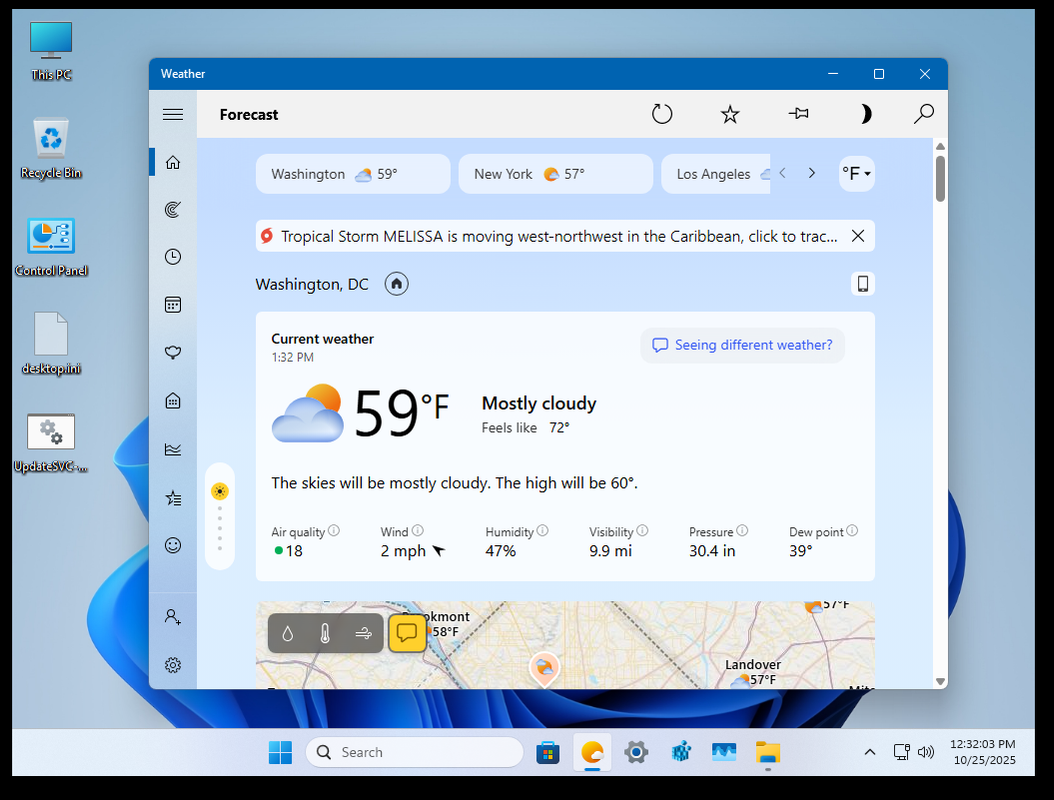Click the sign-in person icon in sidebar
This screenshot has height=800, width=1054.
tap(173, 616)
